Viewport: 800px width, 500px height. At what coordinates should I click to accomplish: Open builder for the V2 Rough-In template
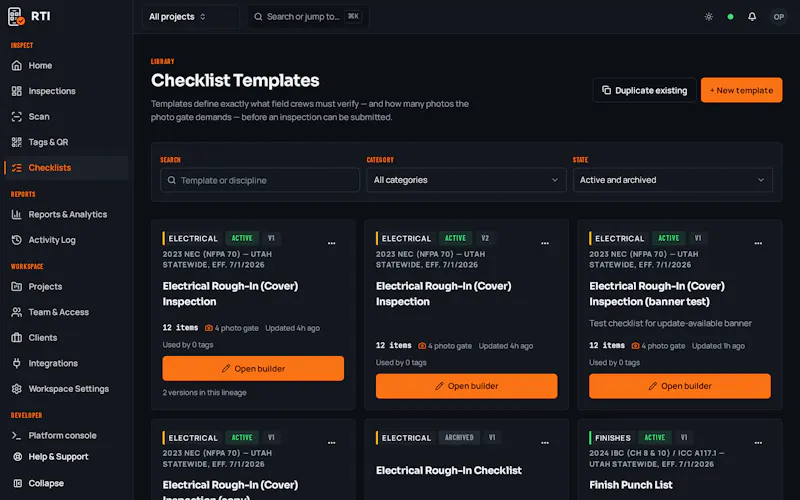click(466, 386)
